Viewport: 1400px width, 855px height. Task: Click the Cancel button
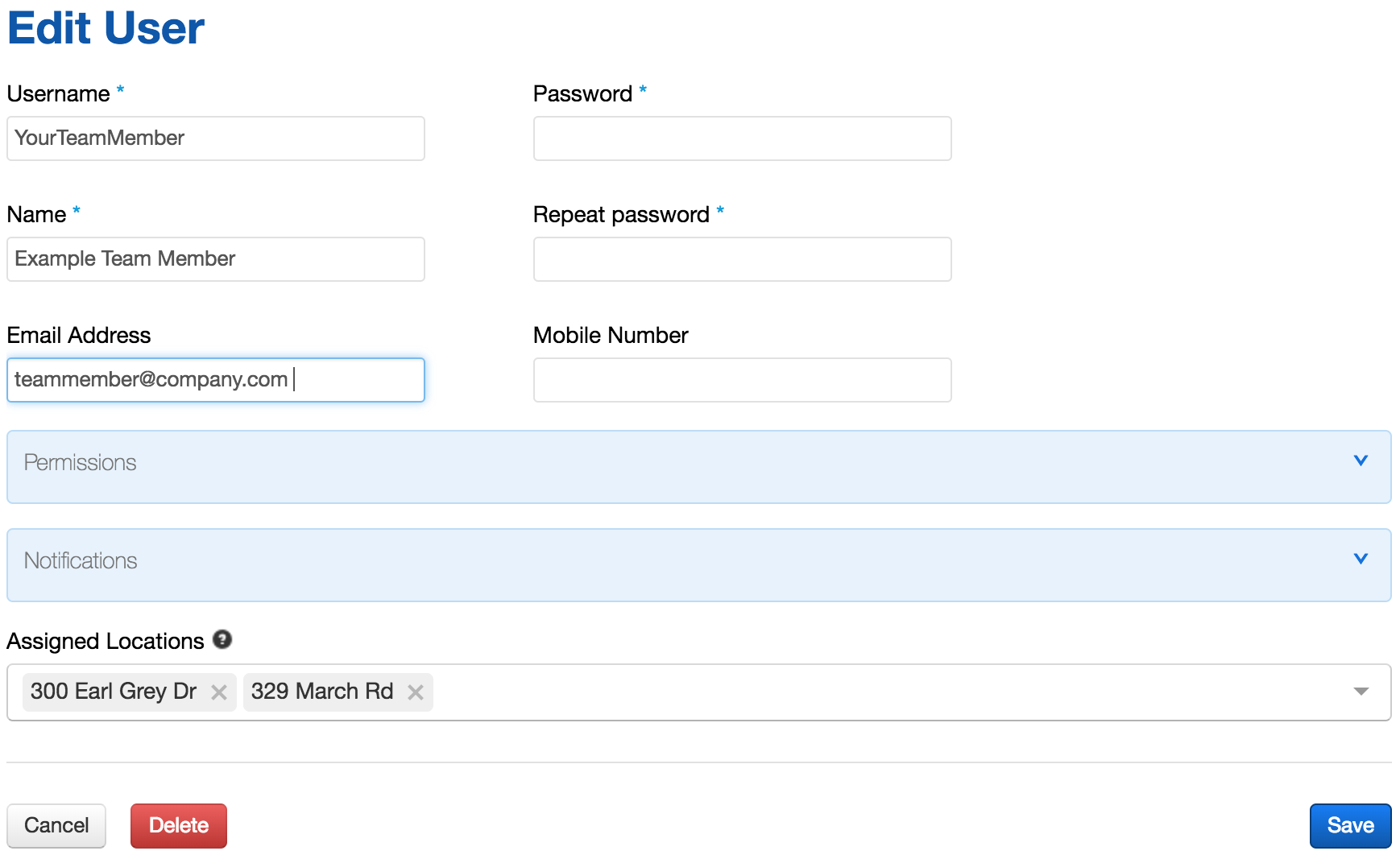tap(56, 825)
